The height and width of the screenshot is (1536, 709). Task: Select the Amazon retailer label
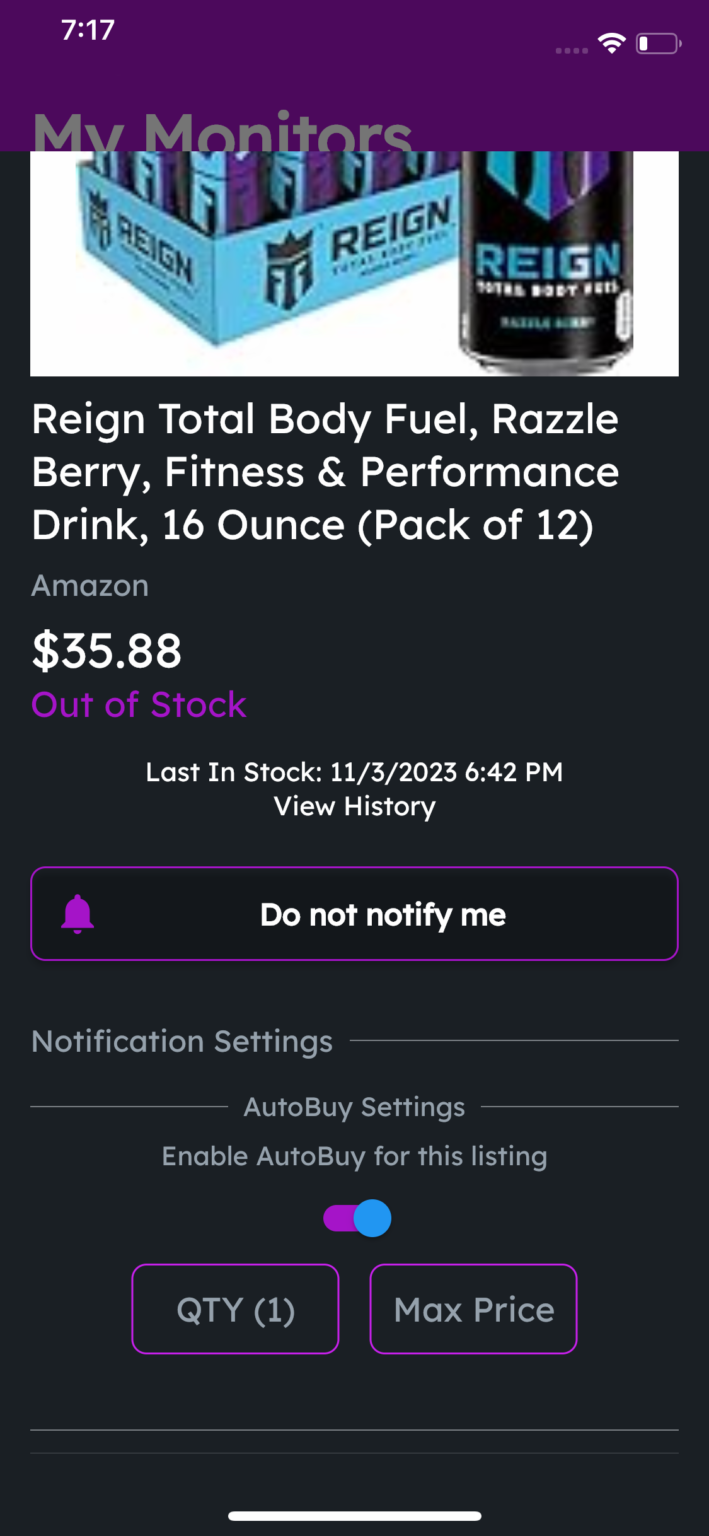tap(89, 585)
